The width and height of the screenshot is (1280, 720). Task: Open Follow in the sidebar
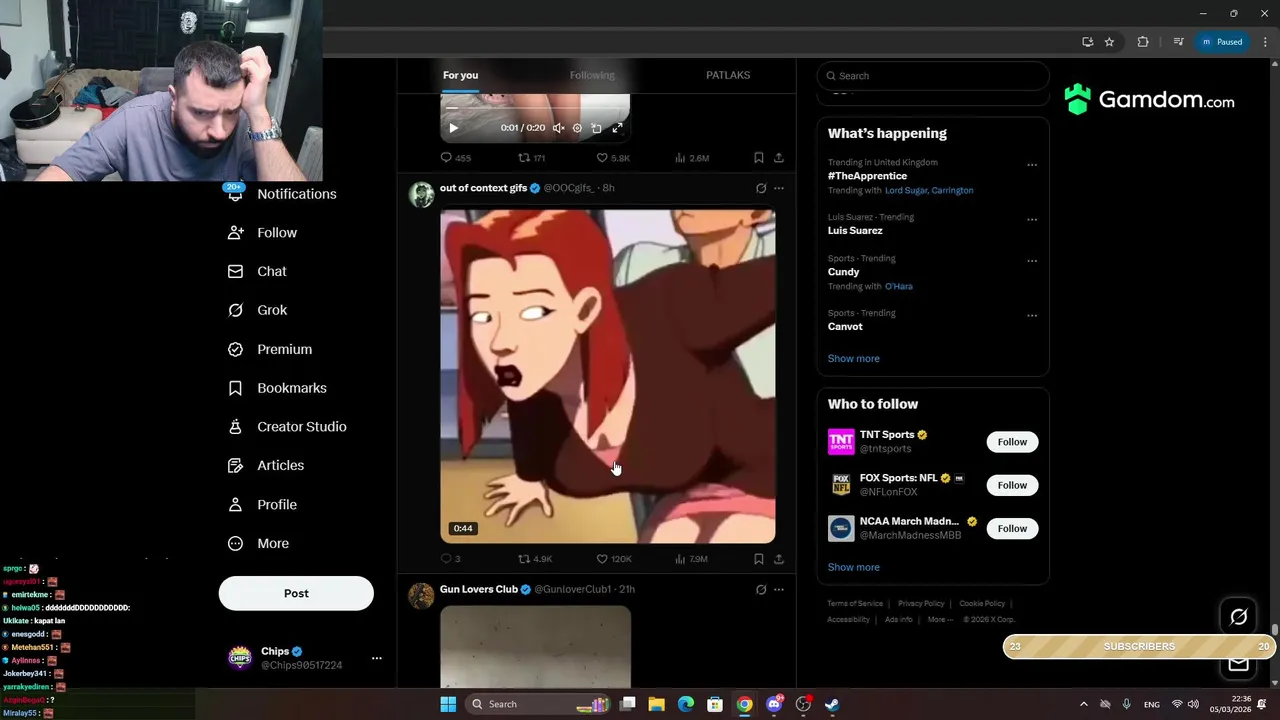(263, 233)
